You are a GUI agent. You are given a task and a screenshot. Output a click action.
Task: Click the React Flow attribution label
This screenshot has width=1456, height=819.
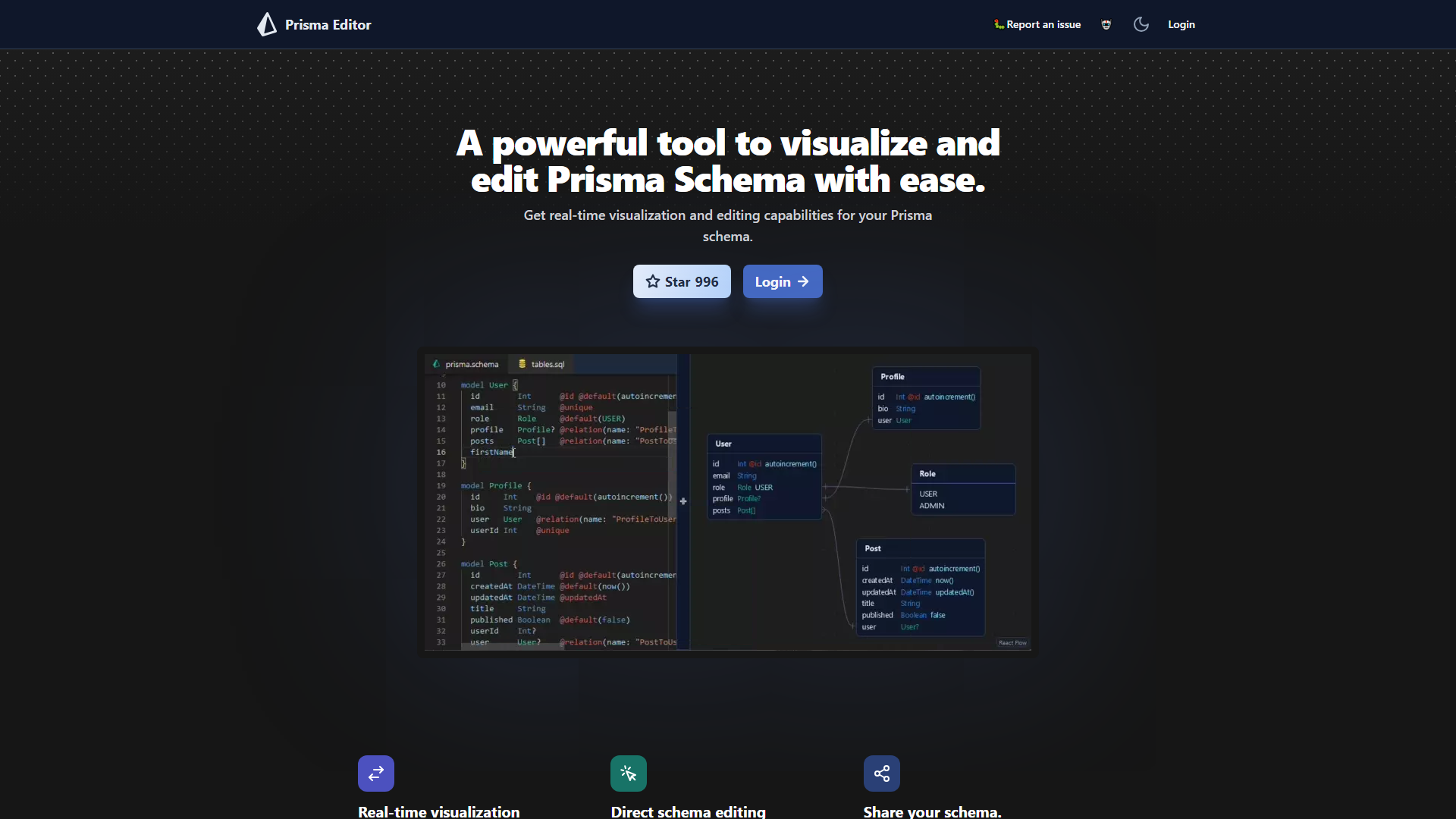point(1012,643)
